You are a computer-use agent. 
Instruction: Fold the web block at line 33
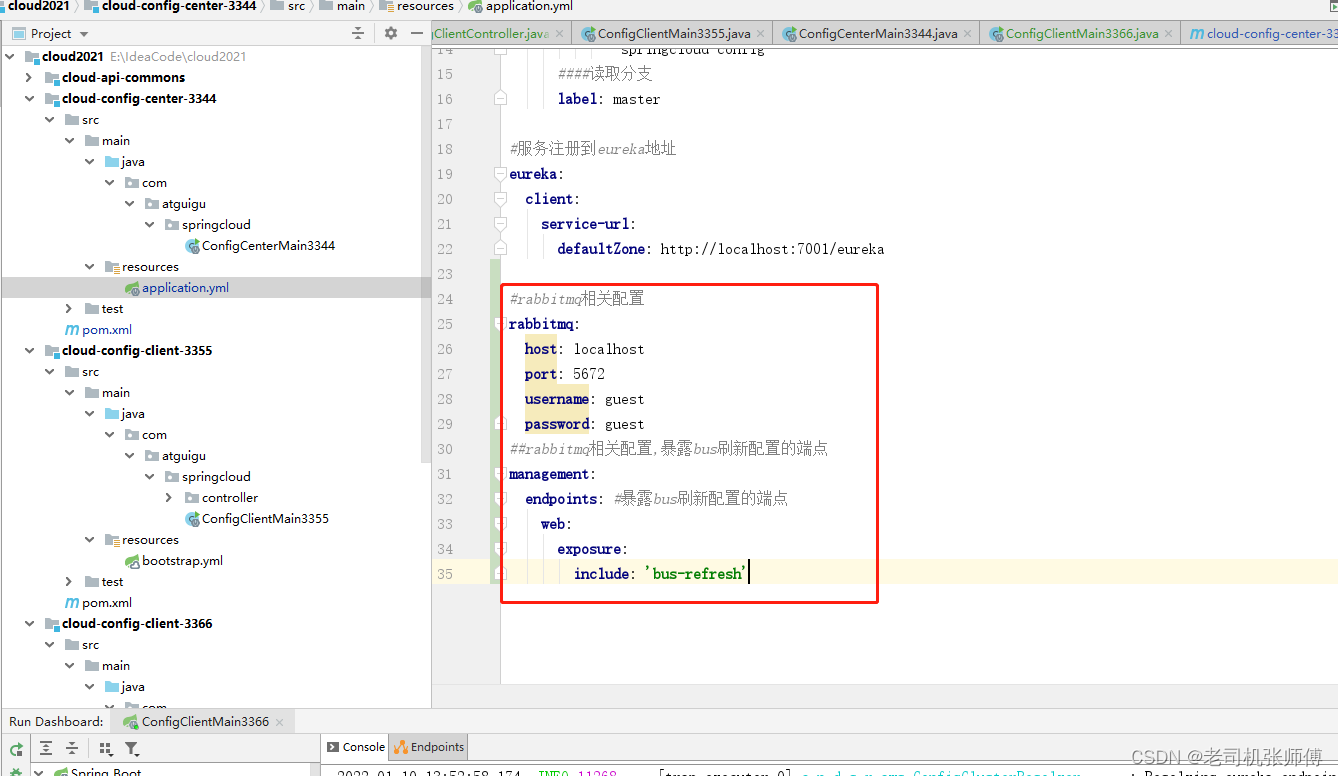500,524
